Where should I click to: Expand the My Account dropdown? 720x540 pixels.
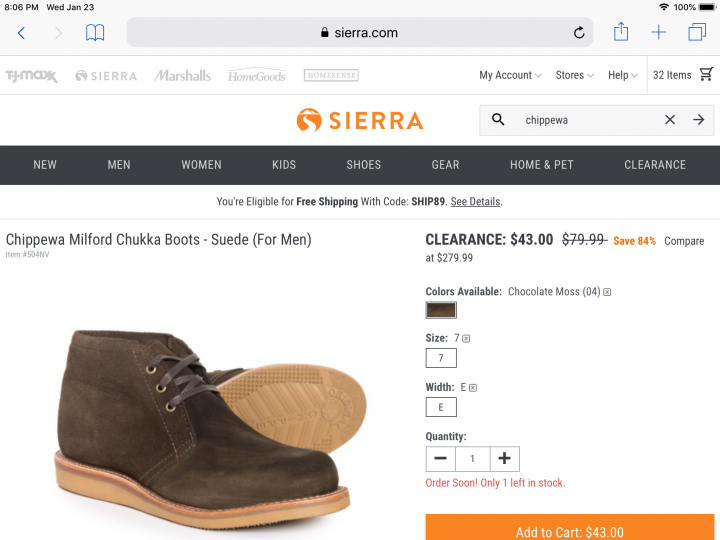510,75
